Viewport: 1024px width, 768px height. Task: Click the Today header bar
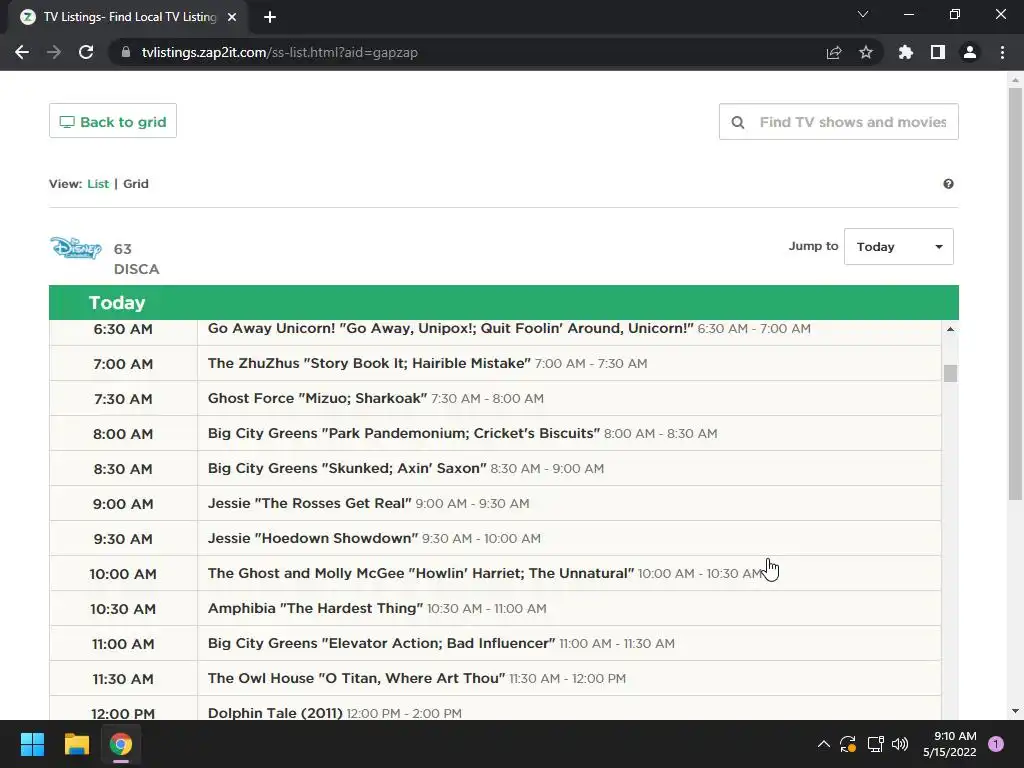coord(504,302)
